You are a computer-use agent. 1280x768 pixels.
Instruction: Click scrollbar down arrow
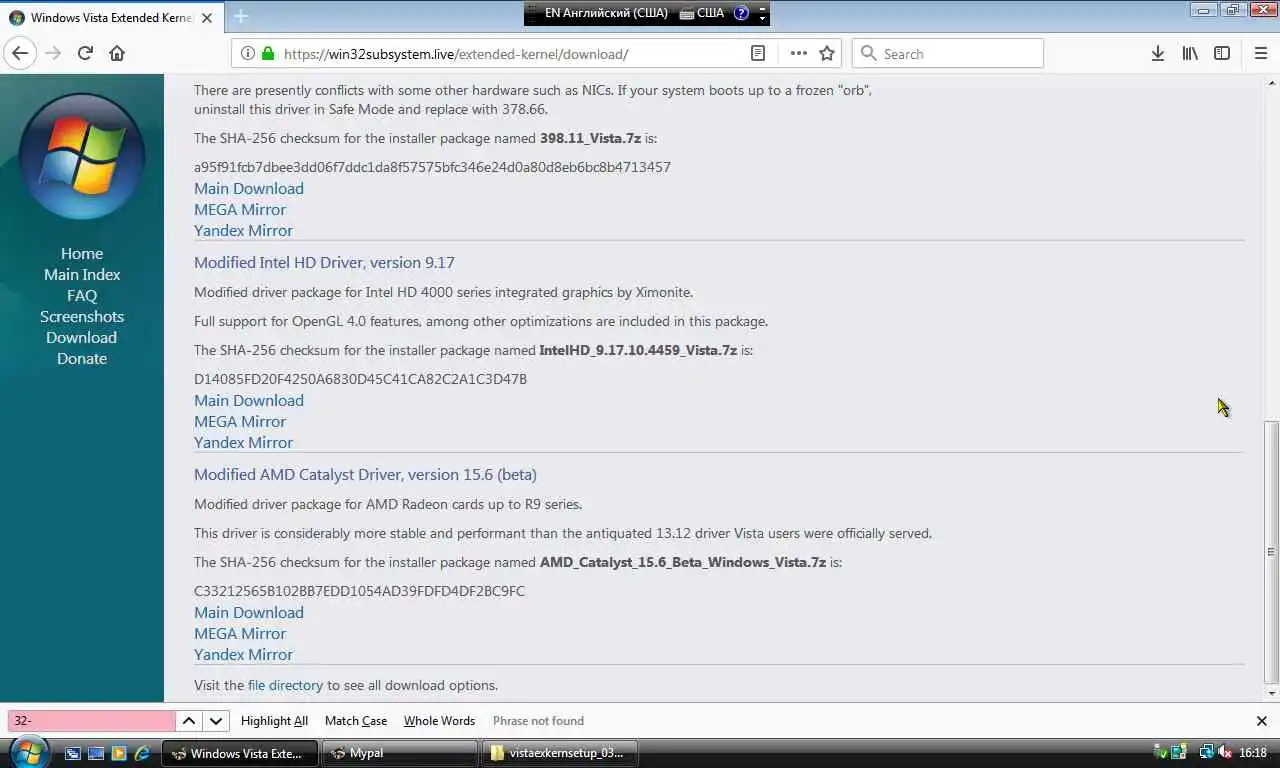(1271, 693)
